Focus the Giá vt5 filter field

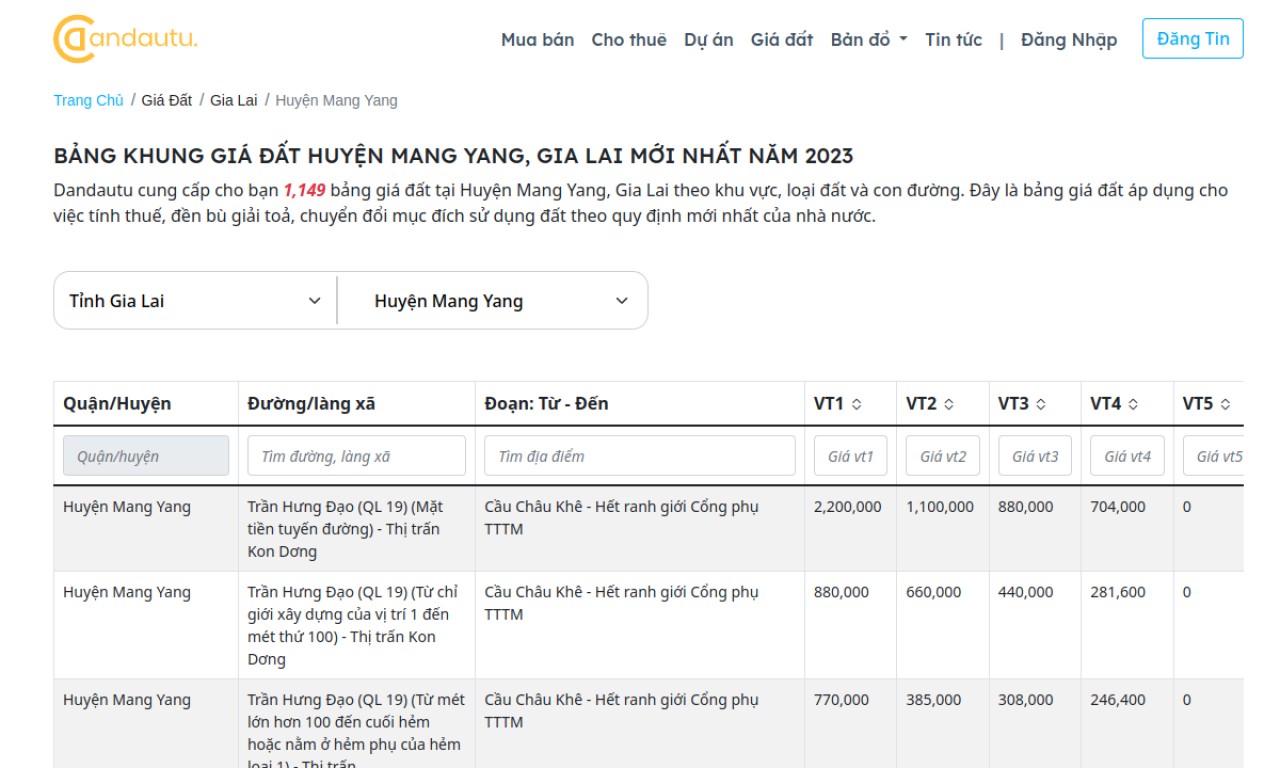(1213, 456)
